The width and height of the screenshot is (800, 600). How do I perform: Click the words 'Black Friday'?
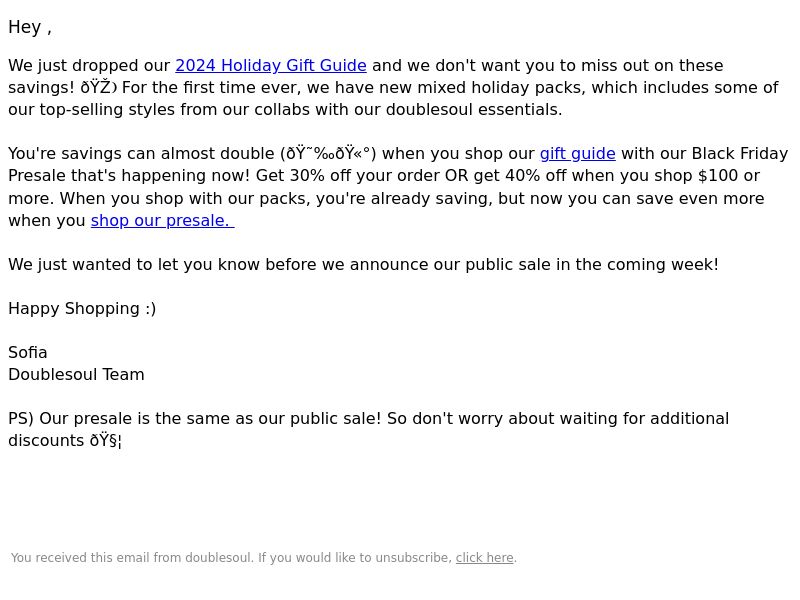pyautogui.click(x=740, y=154)
